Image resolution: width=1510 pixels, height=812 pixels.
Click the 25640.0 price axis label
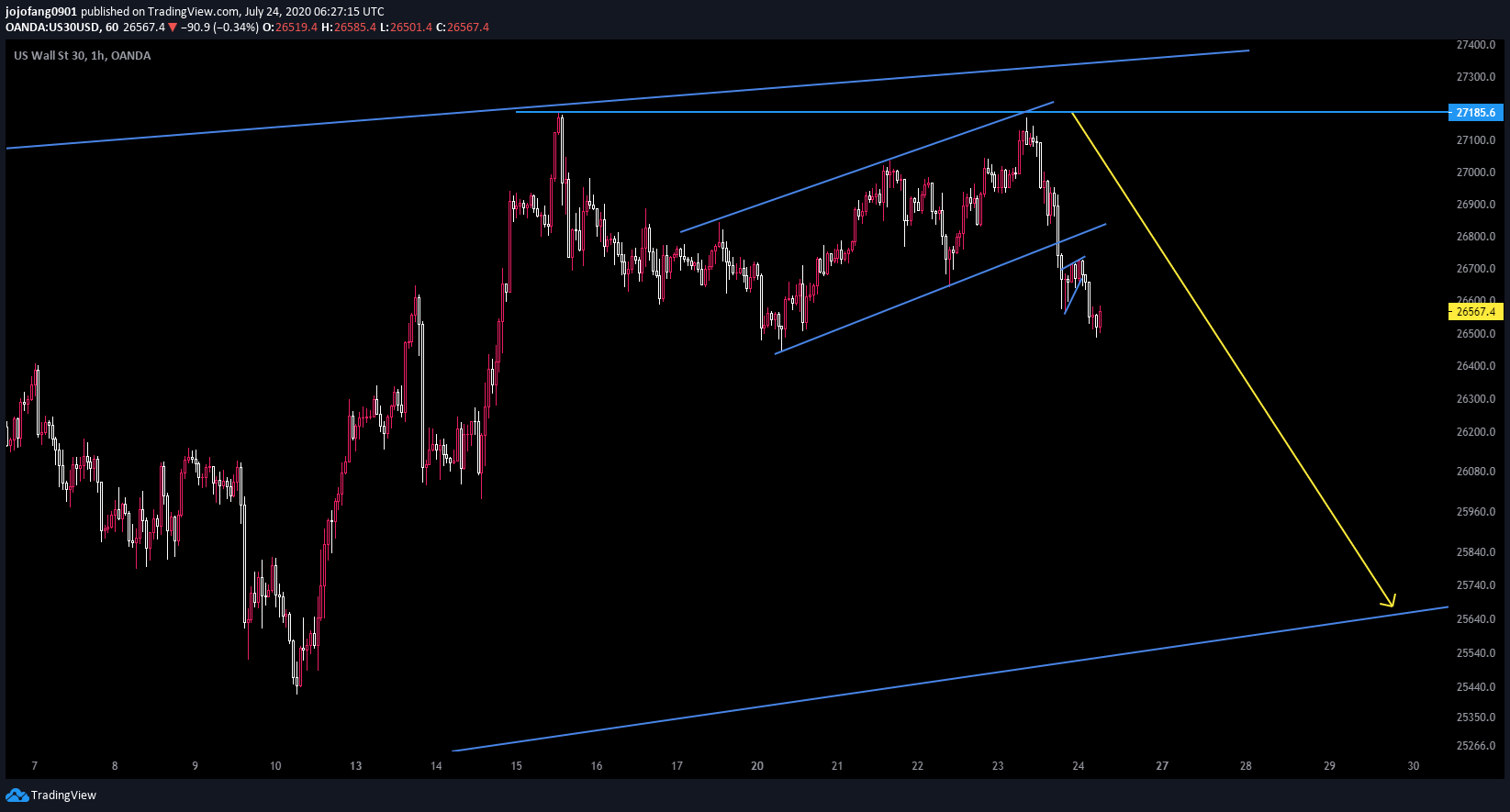pyautogui.click(x=1476, y=619)
